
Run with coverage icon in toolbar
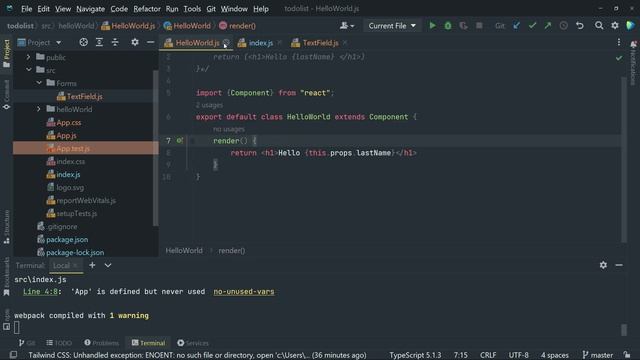coord(463,26)
